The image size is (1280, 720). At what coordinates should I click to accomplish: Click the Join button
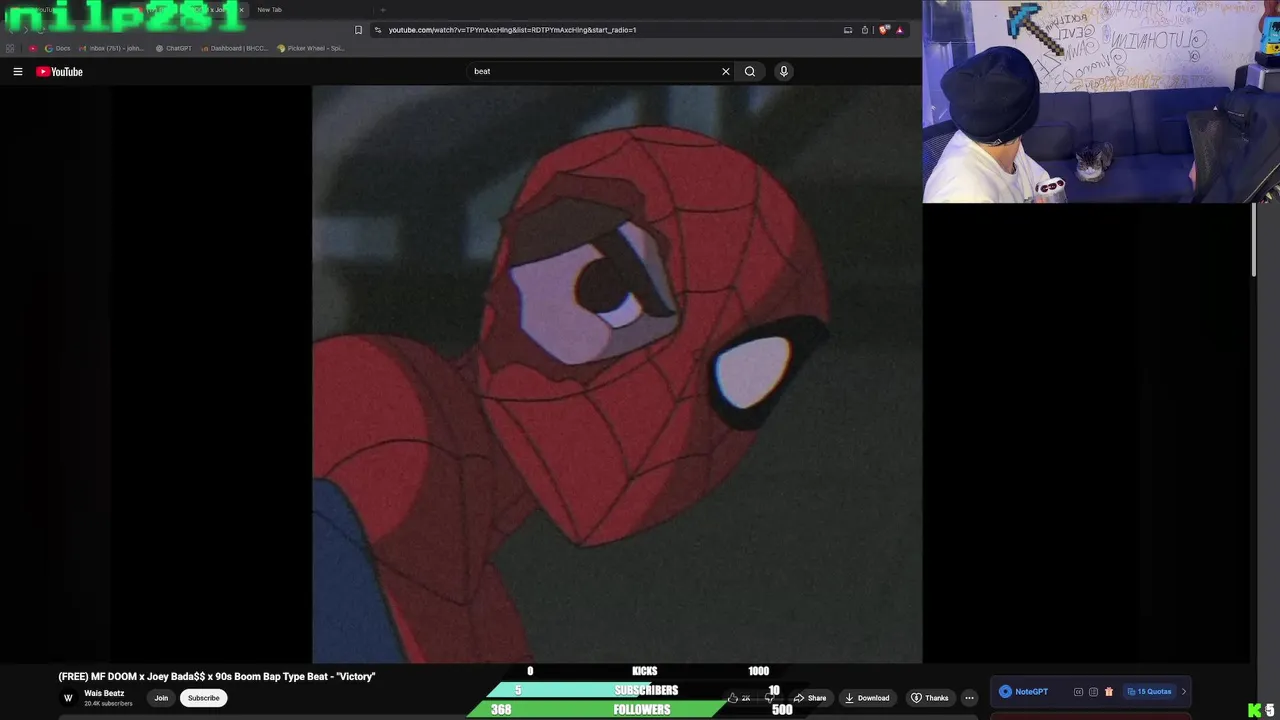tap(161, 698)
